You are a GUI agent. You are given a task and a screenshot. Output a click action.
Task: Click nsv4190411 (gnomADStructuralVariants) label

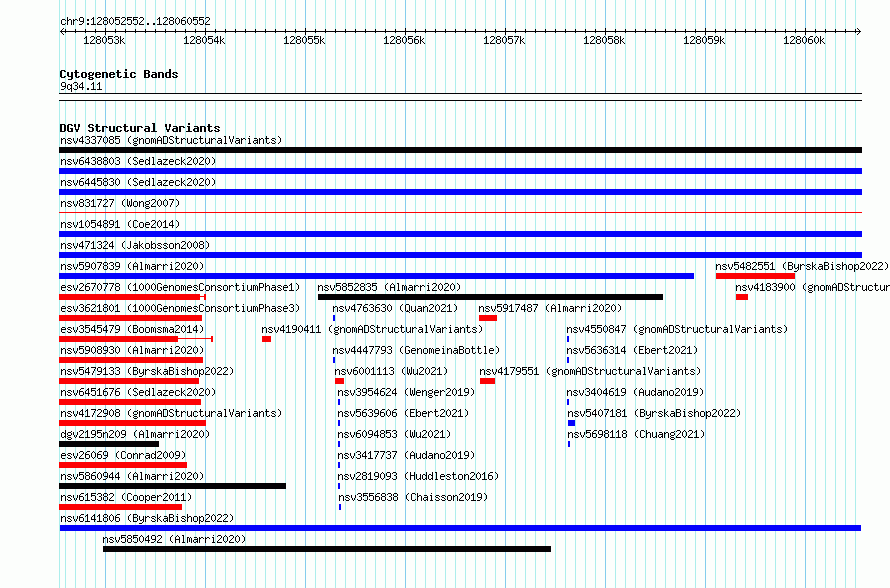pos(372,329)
